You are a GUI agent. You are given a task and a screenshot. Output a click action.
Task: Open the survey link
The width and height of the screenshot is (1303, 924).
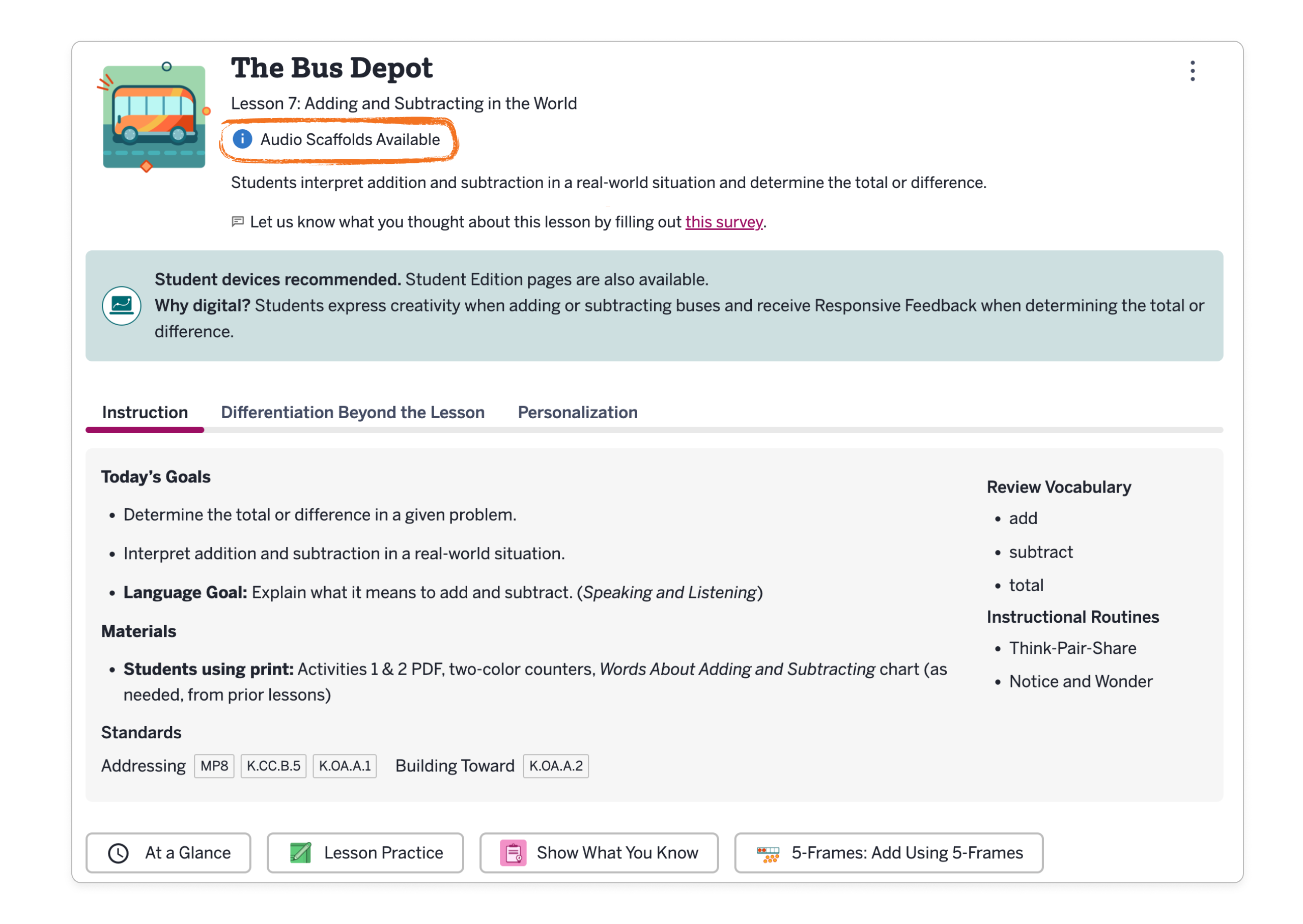click(x=723, y=222)
